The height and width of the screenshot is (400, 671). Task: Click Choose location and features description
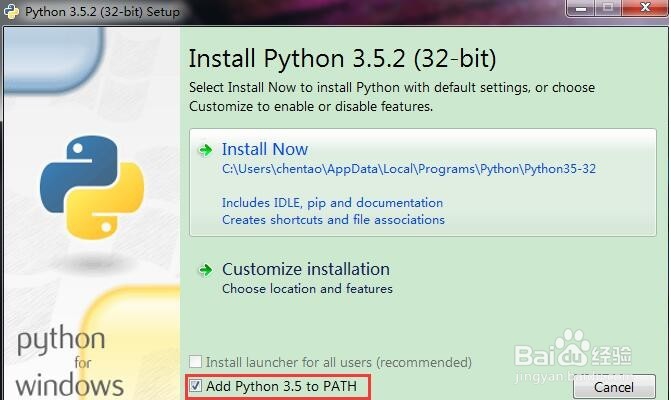307,289
